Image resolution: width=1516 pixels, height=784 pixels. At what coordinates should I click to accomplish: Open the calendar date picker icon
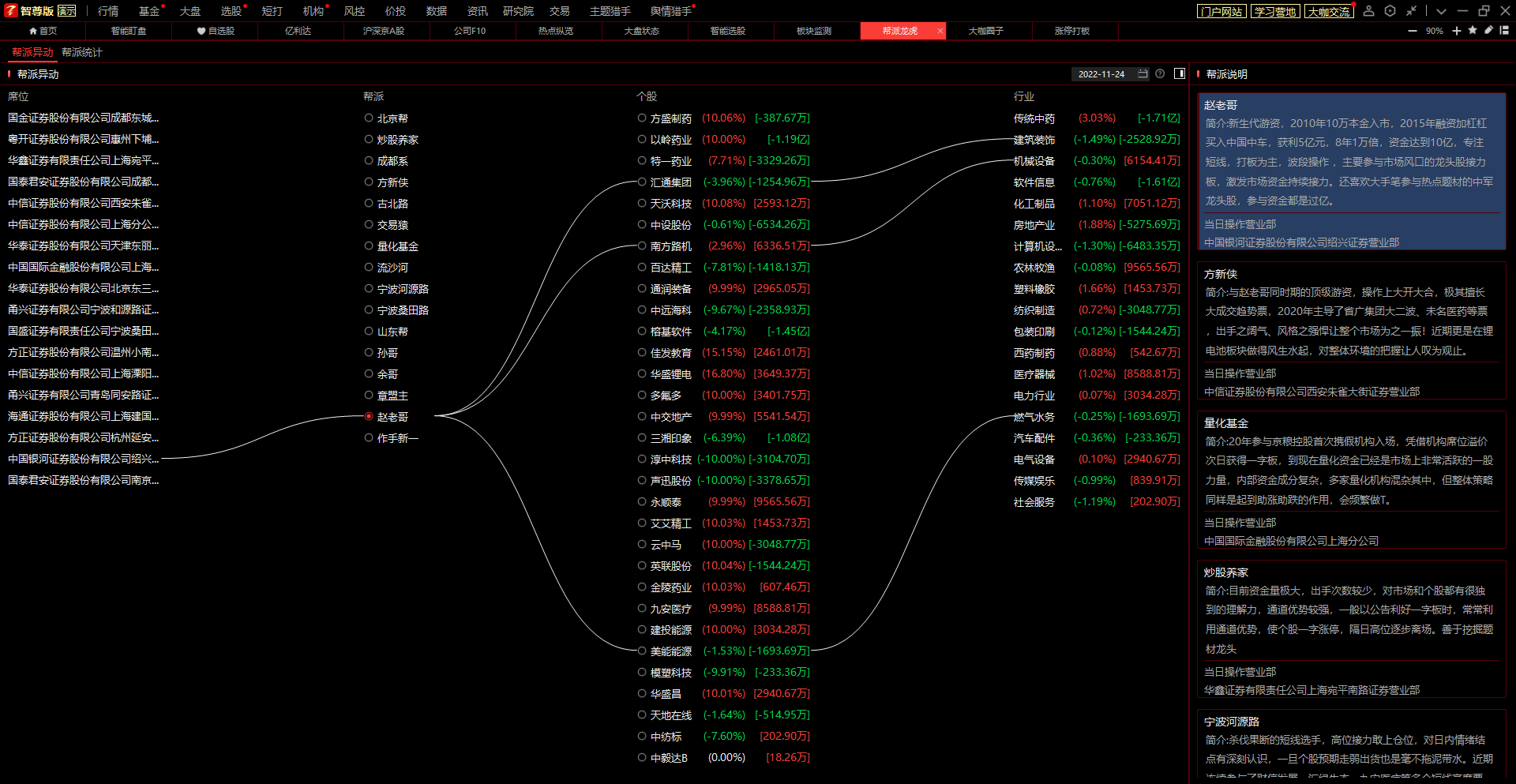click(x=1143, y=73)
